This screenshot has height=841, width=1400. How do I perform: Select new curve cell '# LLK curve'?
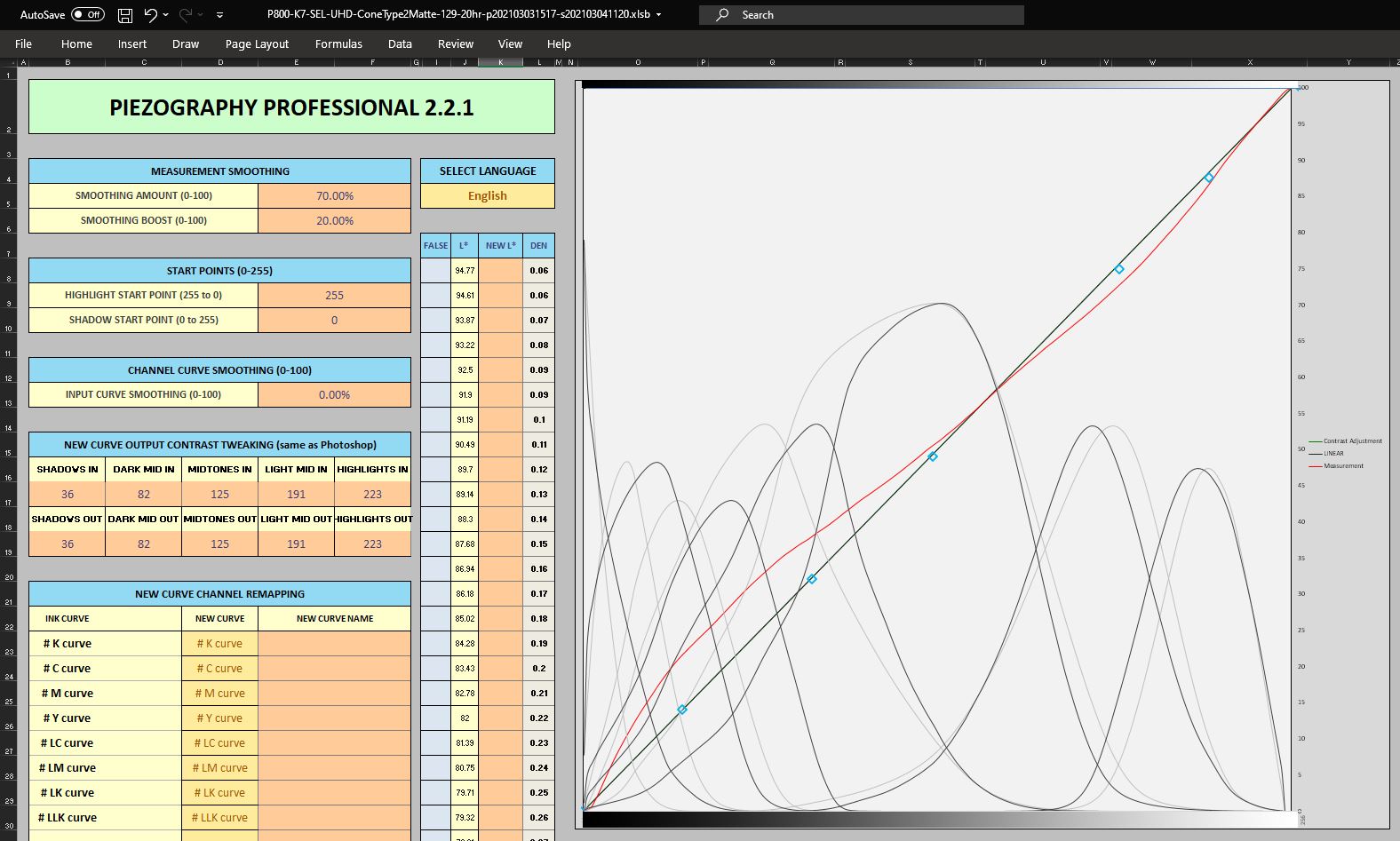[219, 818]
